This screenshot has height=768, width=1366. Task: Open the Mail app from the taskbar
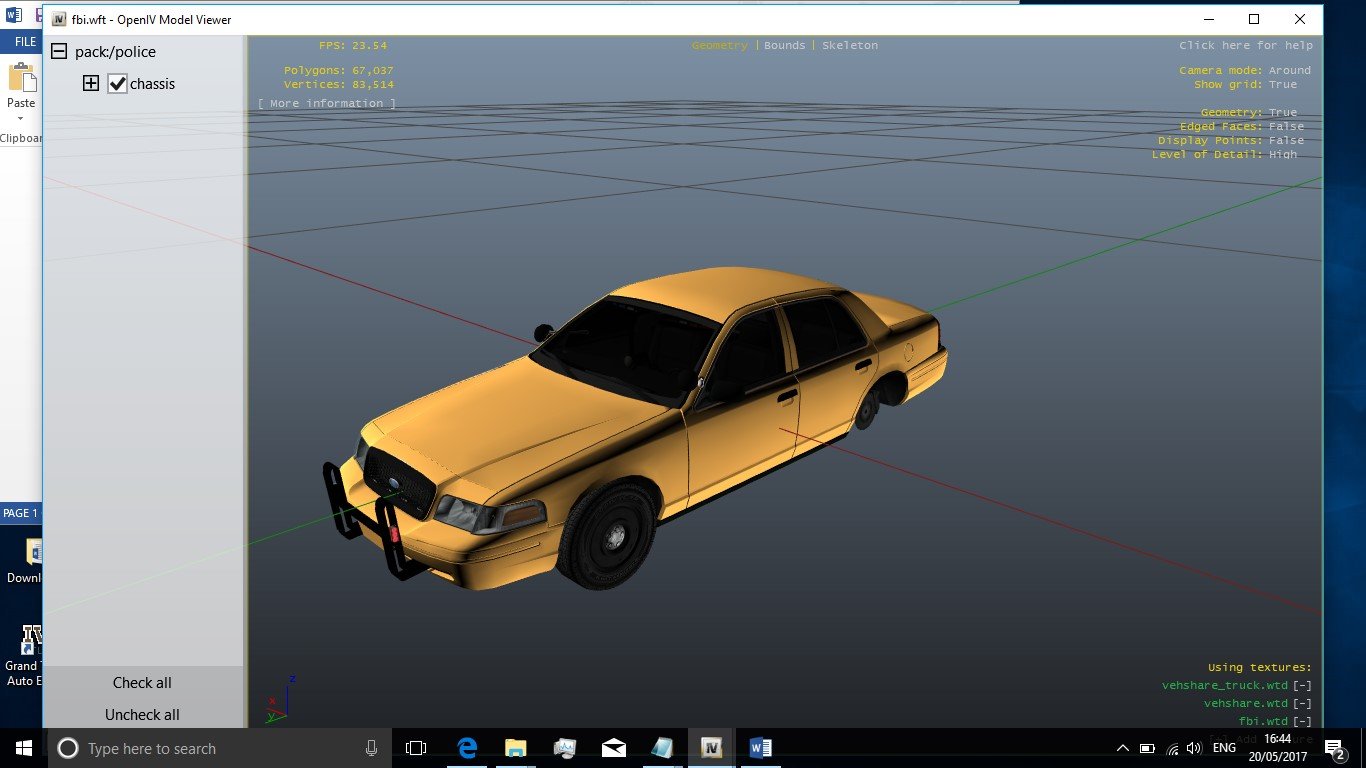click(x=613, y=748)
